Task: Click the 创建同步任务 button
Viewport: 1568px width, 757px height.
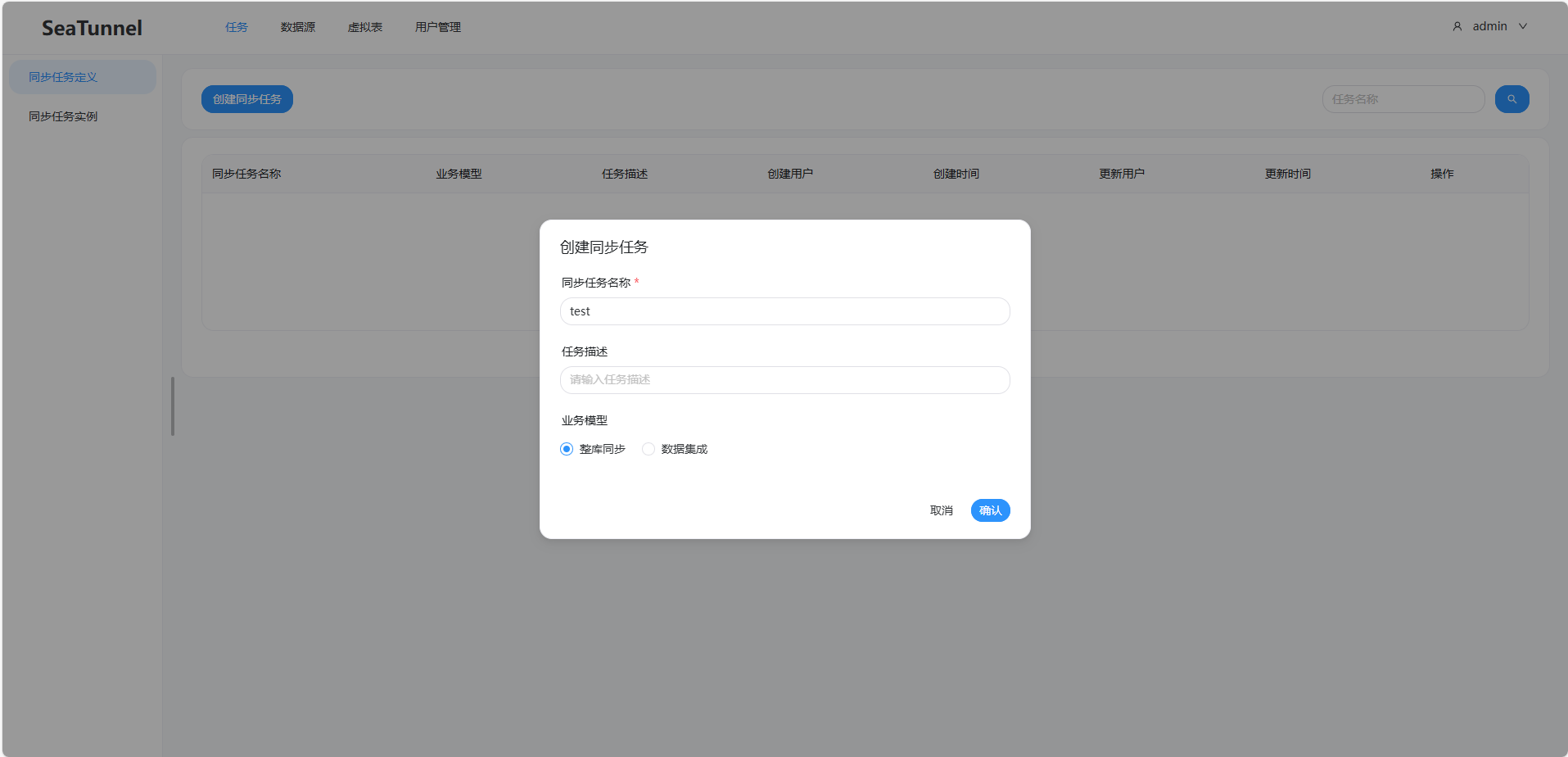Action: tap(247, 99)
